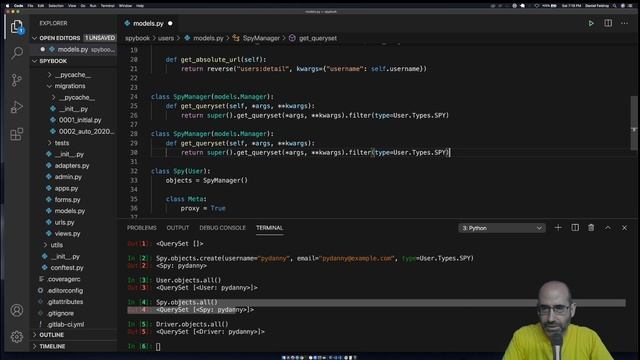The image size is (640, 360).
Task: Kill terminal with trash icon
Action: (x=591, y=228)
